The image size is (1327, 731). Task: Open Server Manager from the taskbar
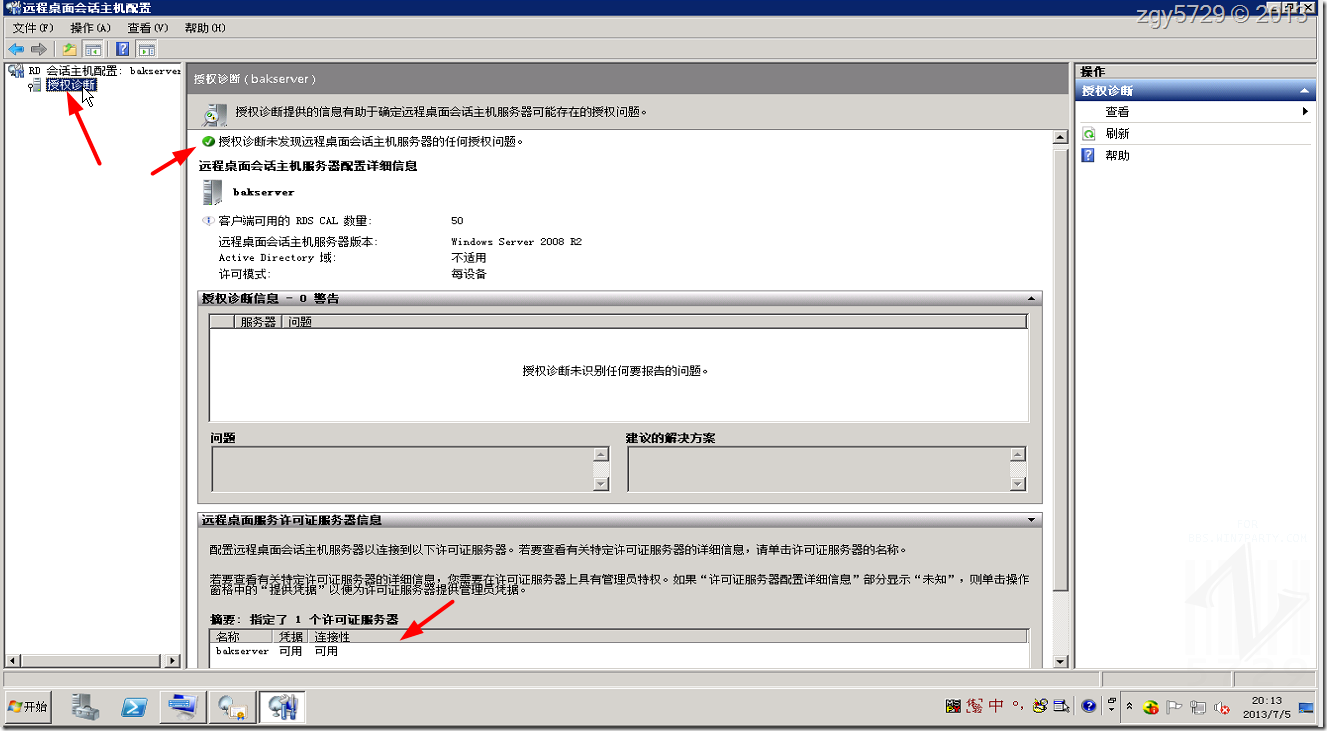pos(85,707)
